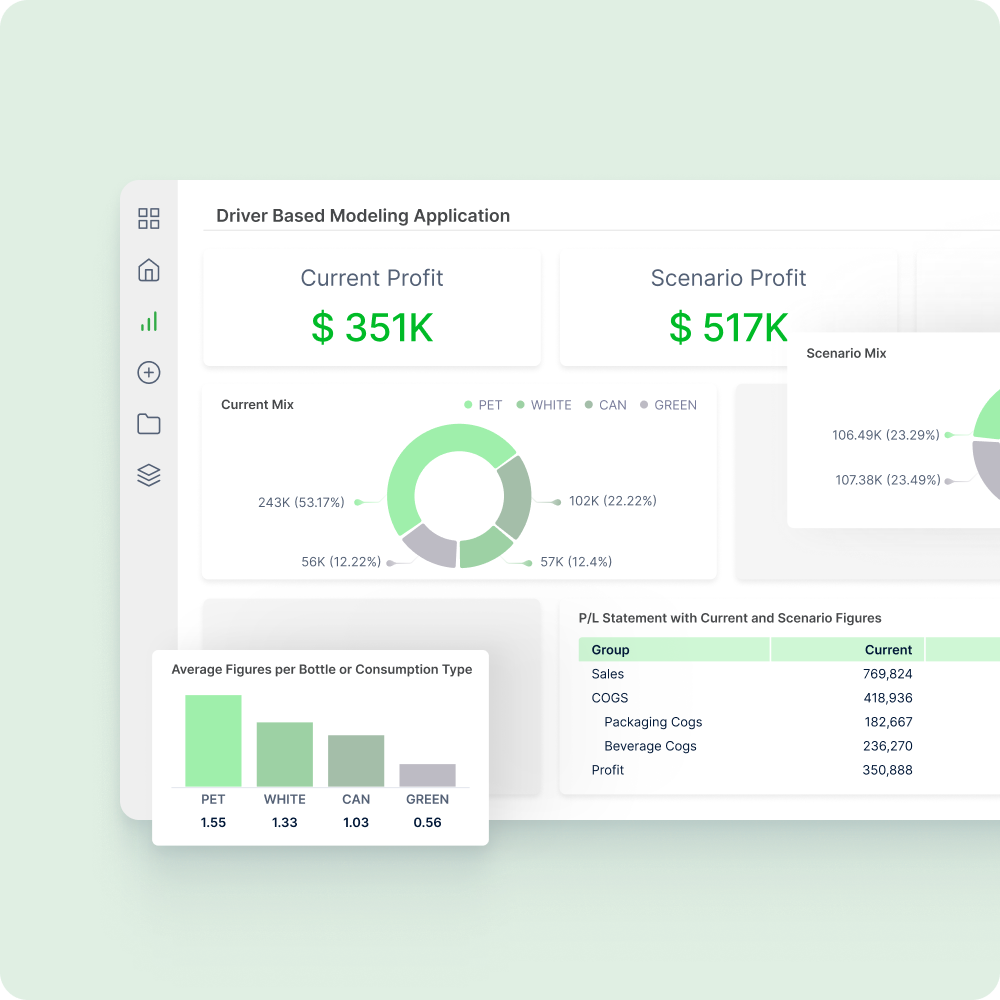This screenshot has height=1000, width=1000.
Task: Open the folder icon in sidebar
Action: click(149, 424)
